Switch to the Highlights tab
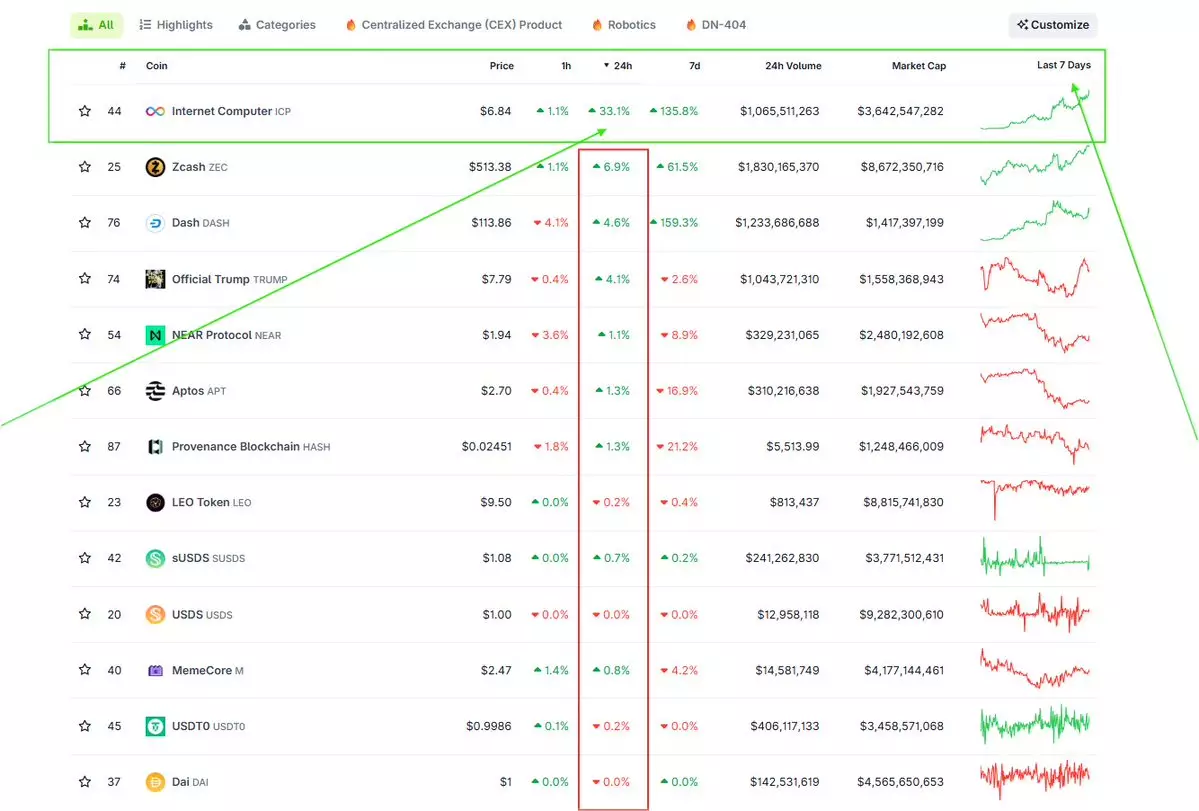Image resolution: width=1199 pixels, height=811 pixels. 176,25
